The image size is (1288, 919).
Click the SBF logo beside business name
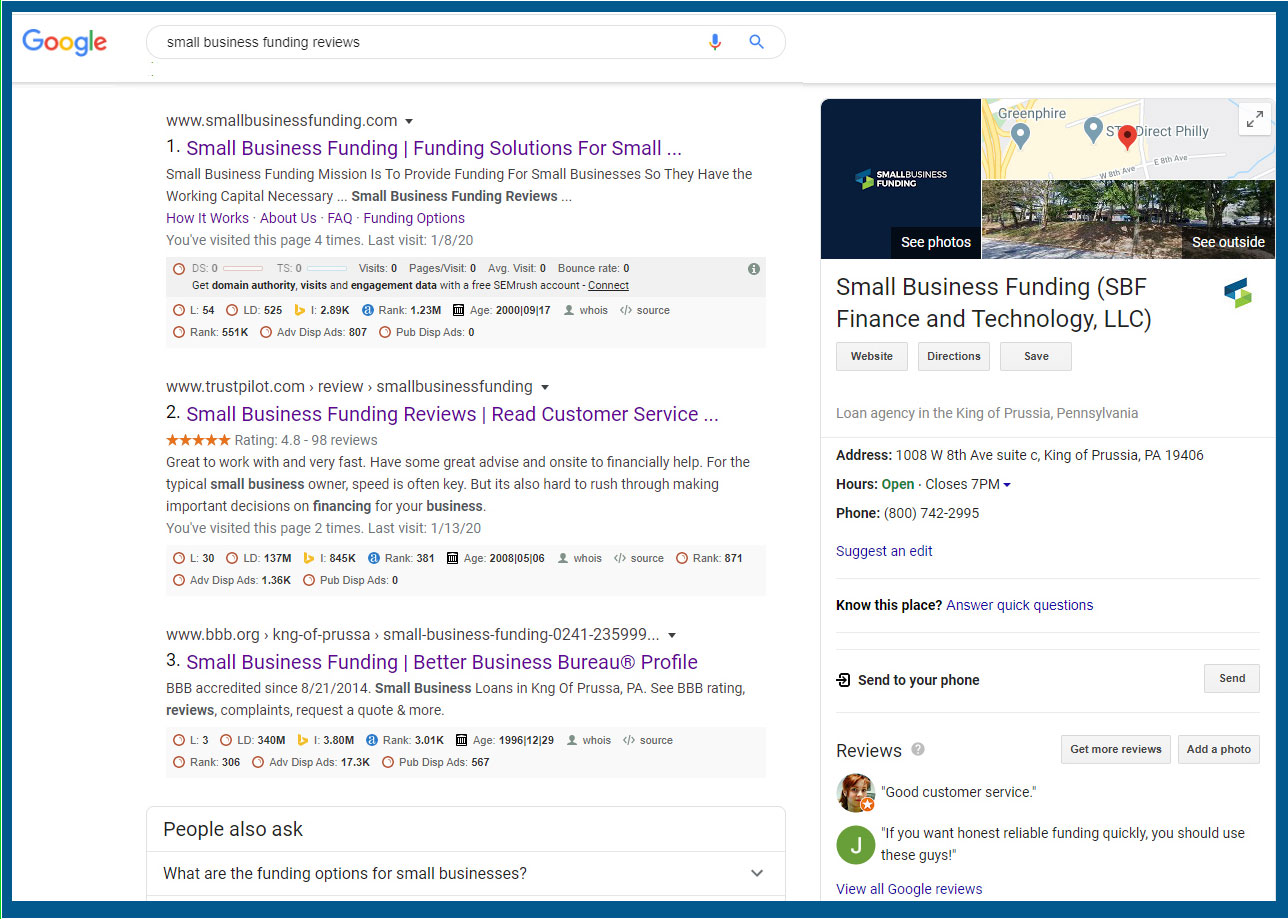click(x=1237, y=293)
